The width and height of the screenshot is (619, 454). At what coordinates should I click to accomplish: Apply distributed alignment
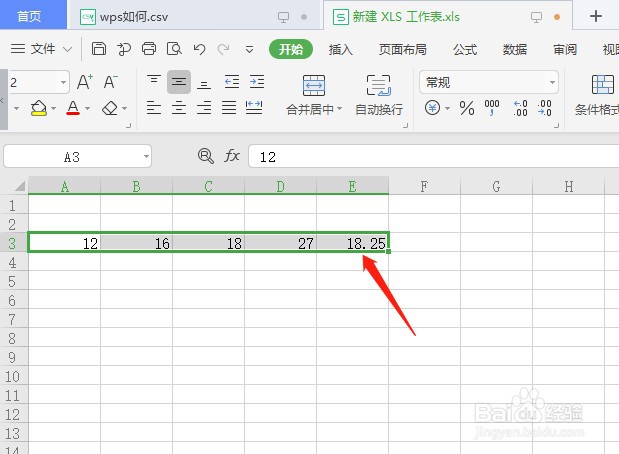pos(254,107)
